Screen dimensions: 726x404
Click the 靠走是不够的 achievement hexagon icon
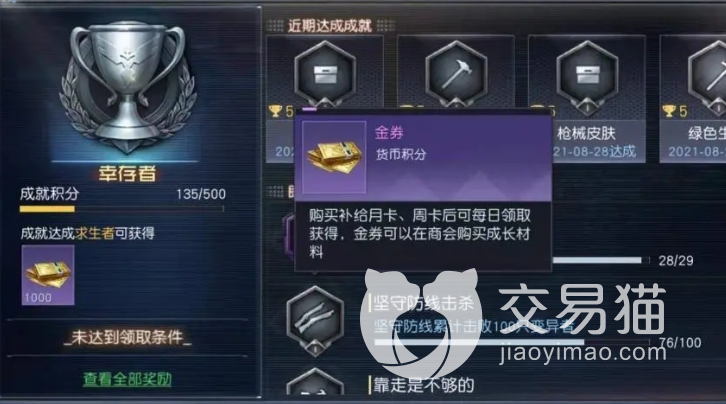[315, 382]
